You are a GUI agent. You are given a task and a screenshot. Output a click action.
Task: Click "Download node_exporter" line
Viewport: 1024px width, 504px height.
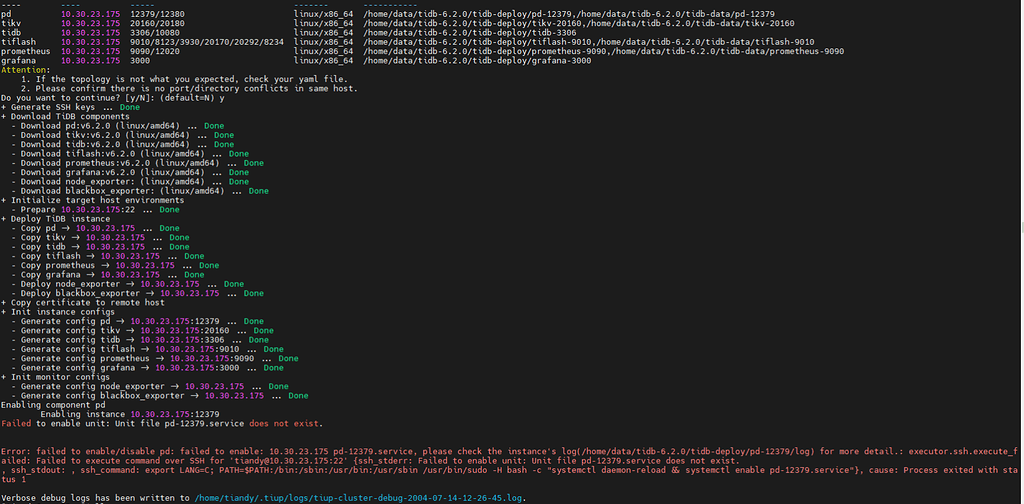click(x=130, y=181)
